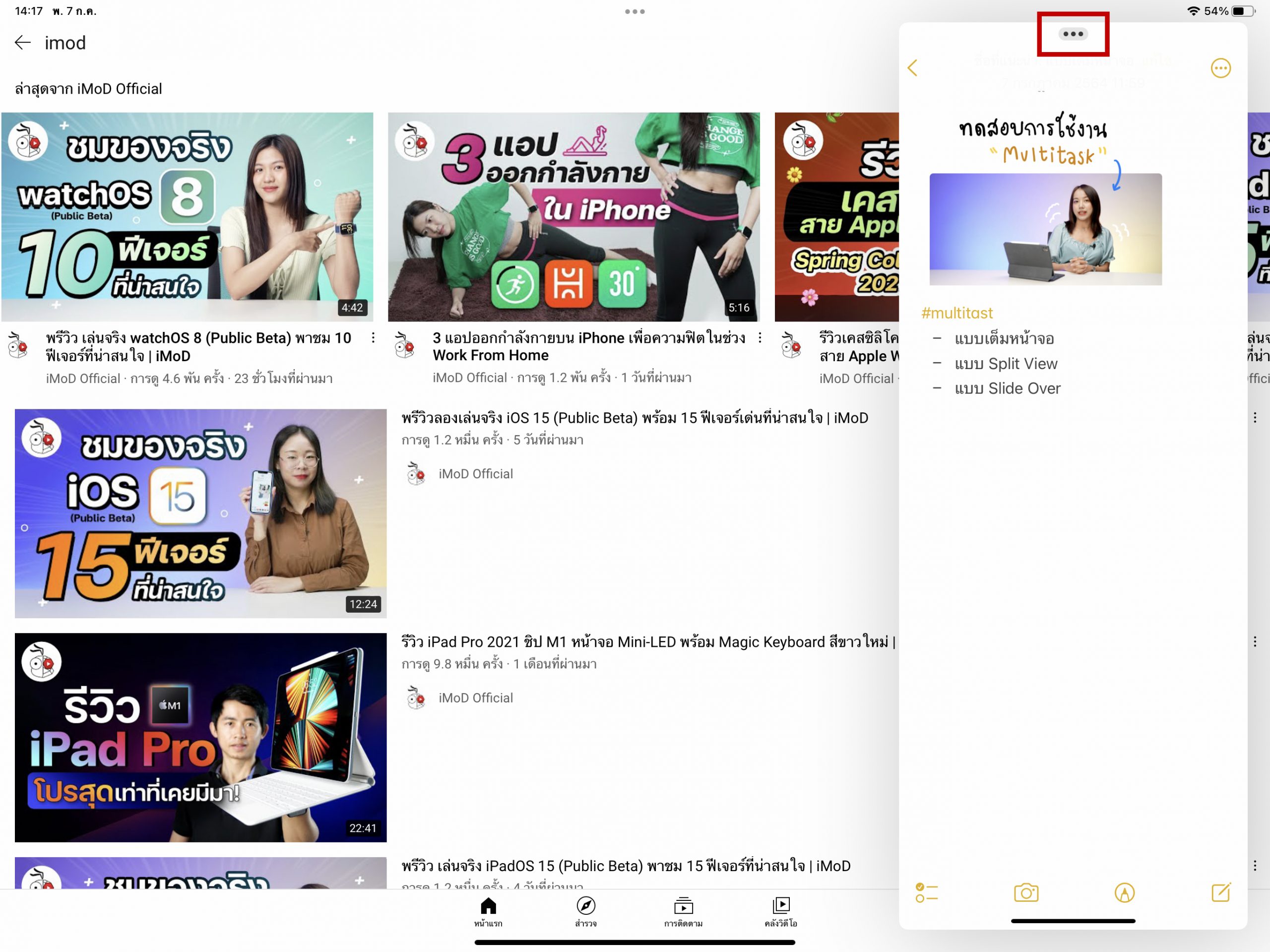Tap the checklist icon in Notes toolbar
The height and width of the screenshot is (952, 1270).
click(x=926, y=893)
